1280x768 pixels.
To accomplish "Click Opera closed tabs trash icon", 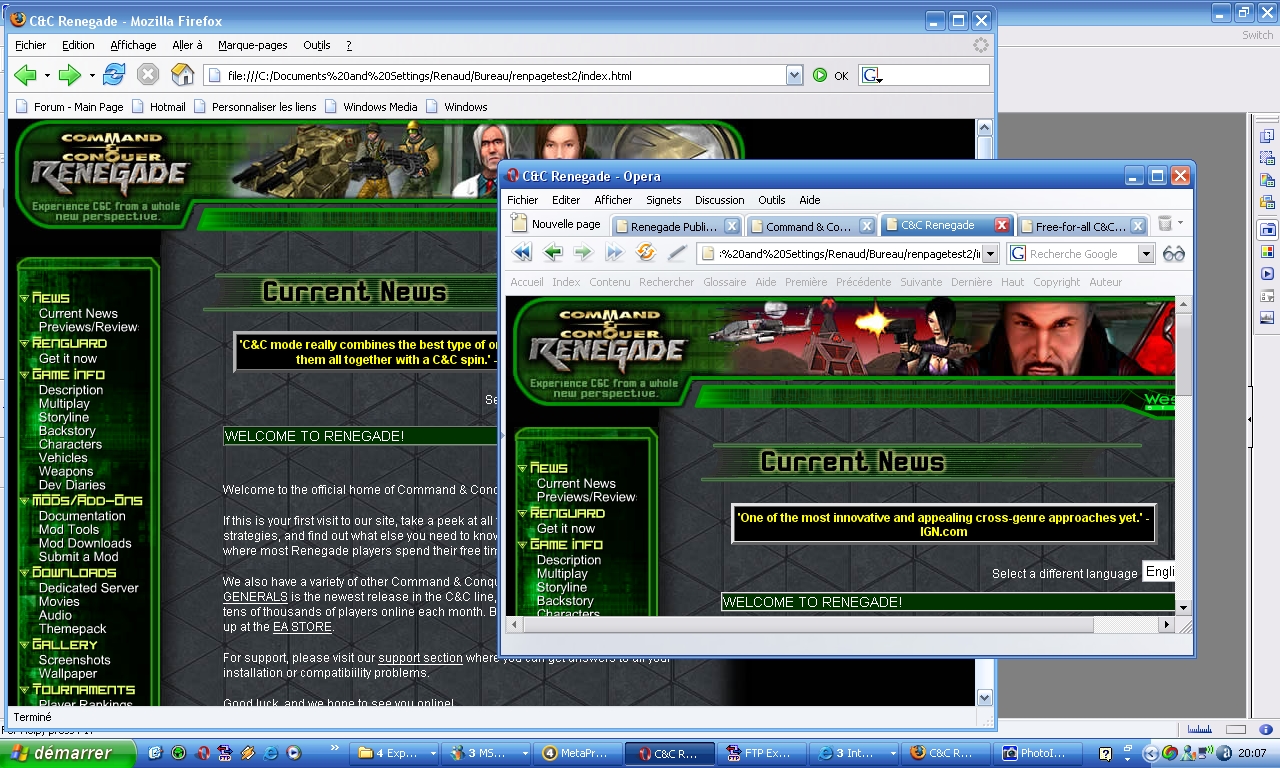I will pyautogui.click(x=1165, y=225).
